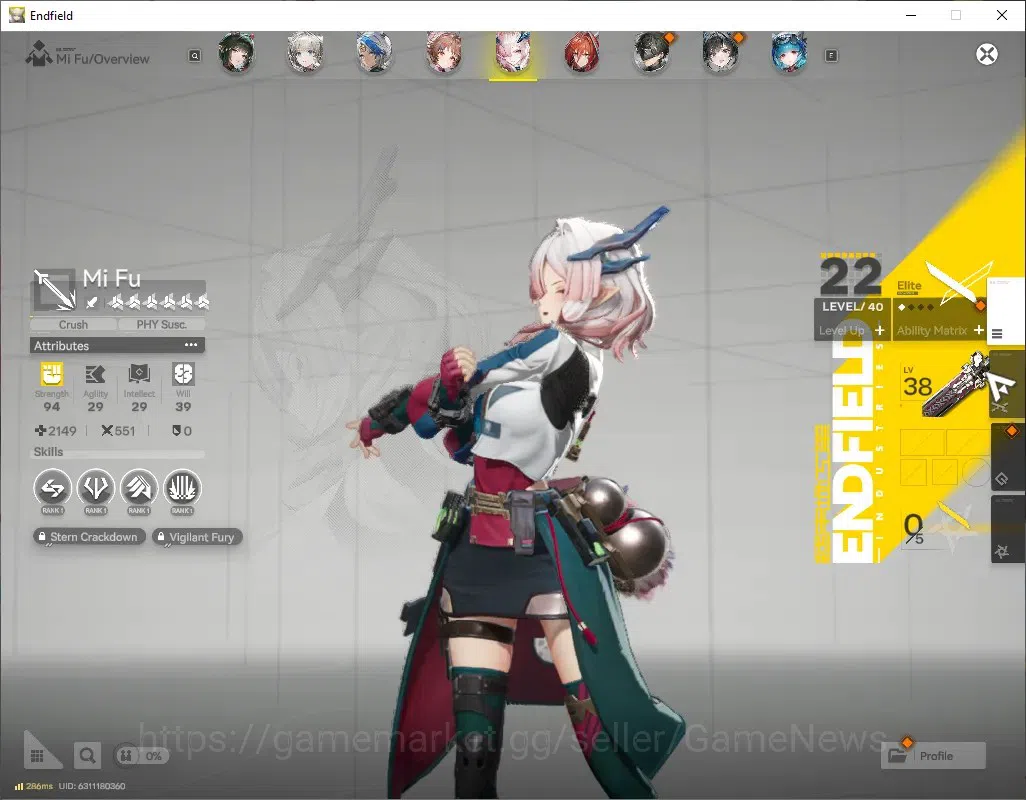The width and height of the screenshot is (1026, 800).
Task: Click the round empty equipment slot
Action: (976, 472)
